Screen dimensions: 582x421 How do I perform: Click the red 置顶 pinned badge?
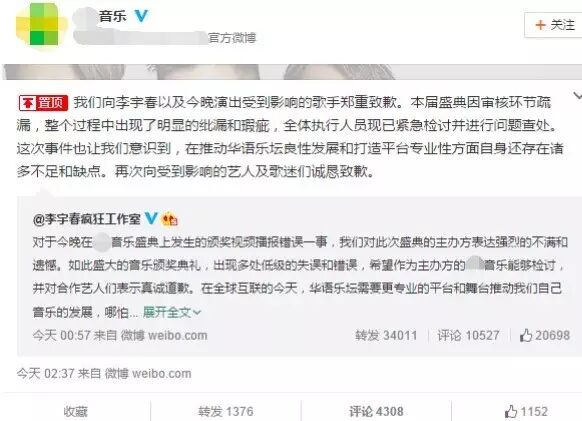tap(43, 103)
